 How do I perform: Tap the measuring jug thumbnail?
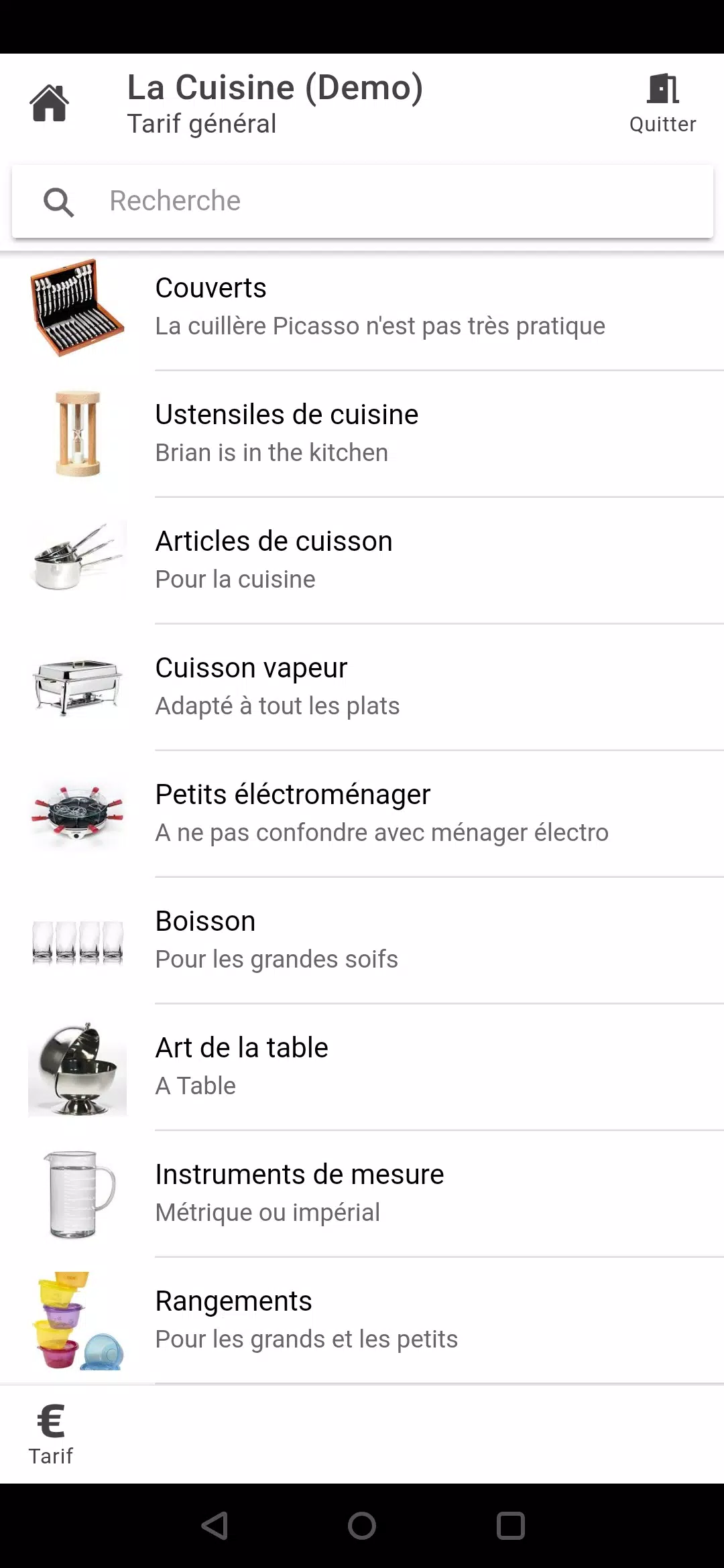click(x=78, y=1194)
